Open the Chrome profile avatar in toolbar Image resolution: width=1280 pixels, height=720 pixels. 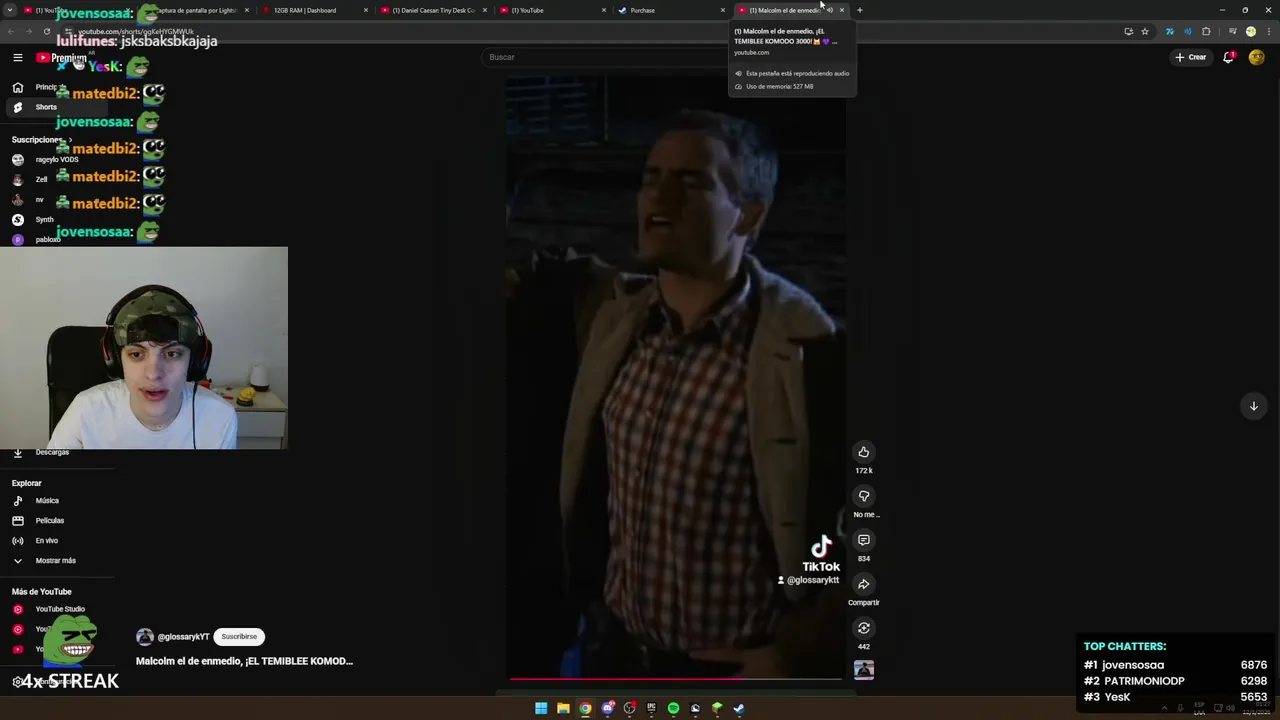(x=1250, y=31)
